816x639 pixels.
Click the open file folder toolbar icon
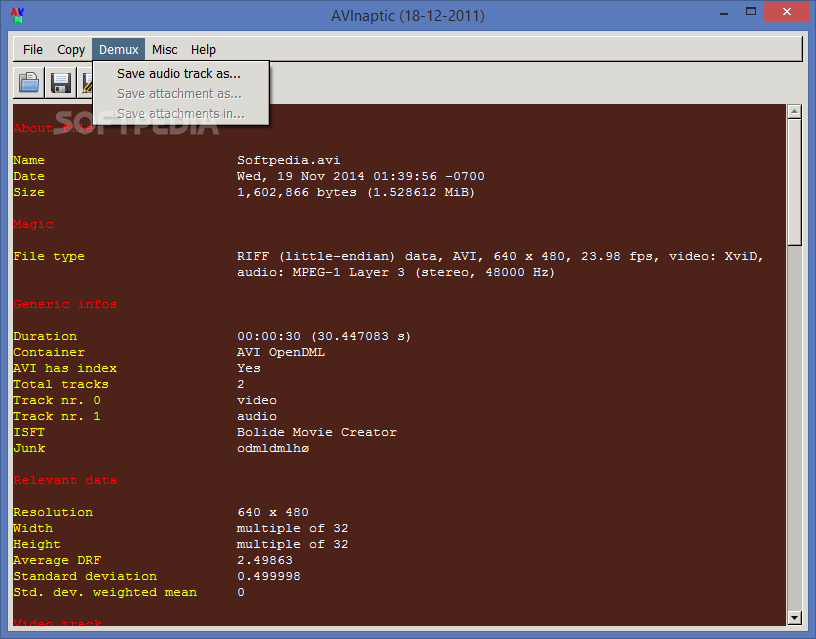pyautogui.click(x=29, y=83)
